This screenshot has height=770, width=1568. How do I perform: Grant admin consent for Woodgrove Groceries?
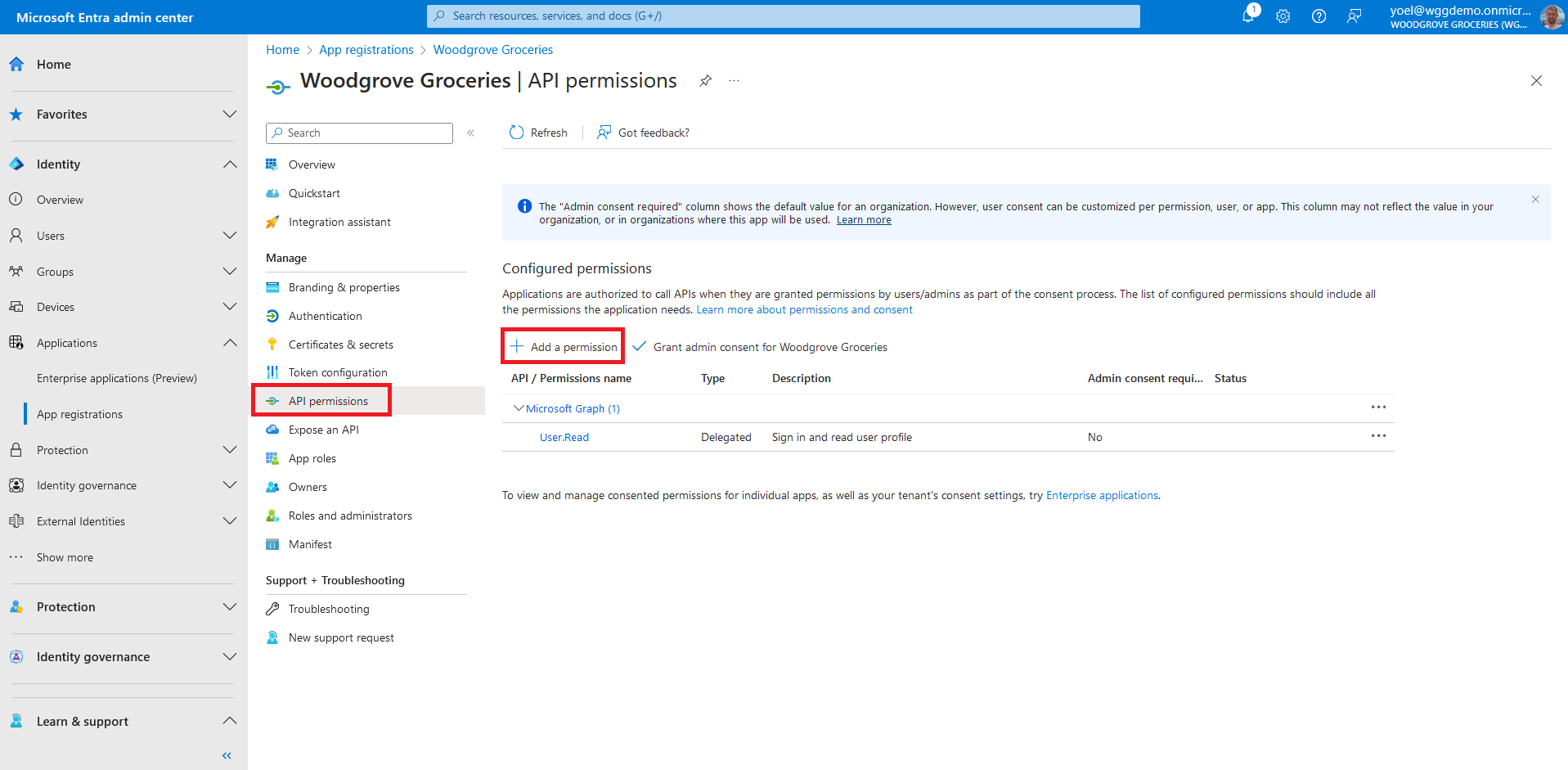(760, 347)
